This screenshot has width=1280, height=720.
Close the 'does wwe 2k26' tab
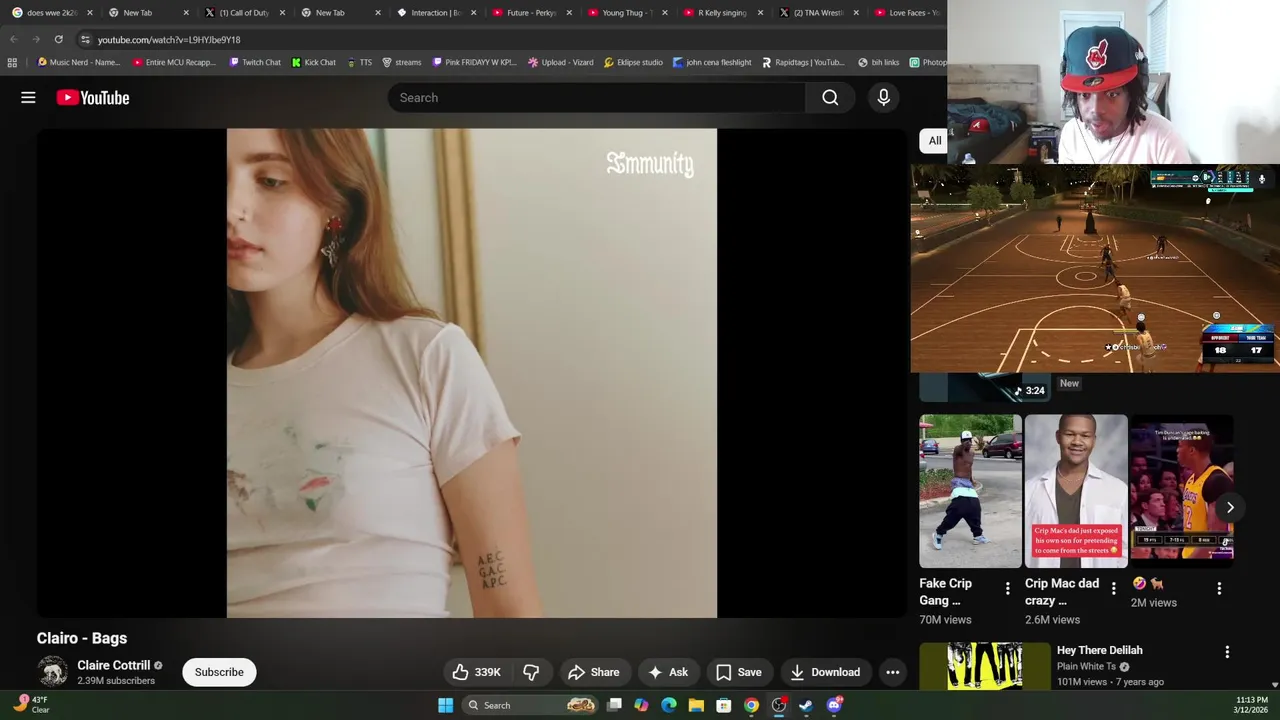coord(90,13)
